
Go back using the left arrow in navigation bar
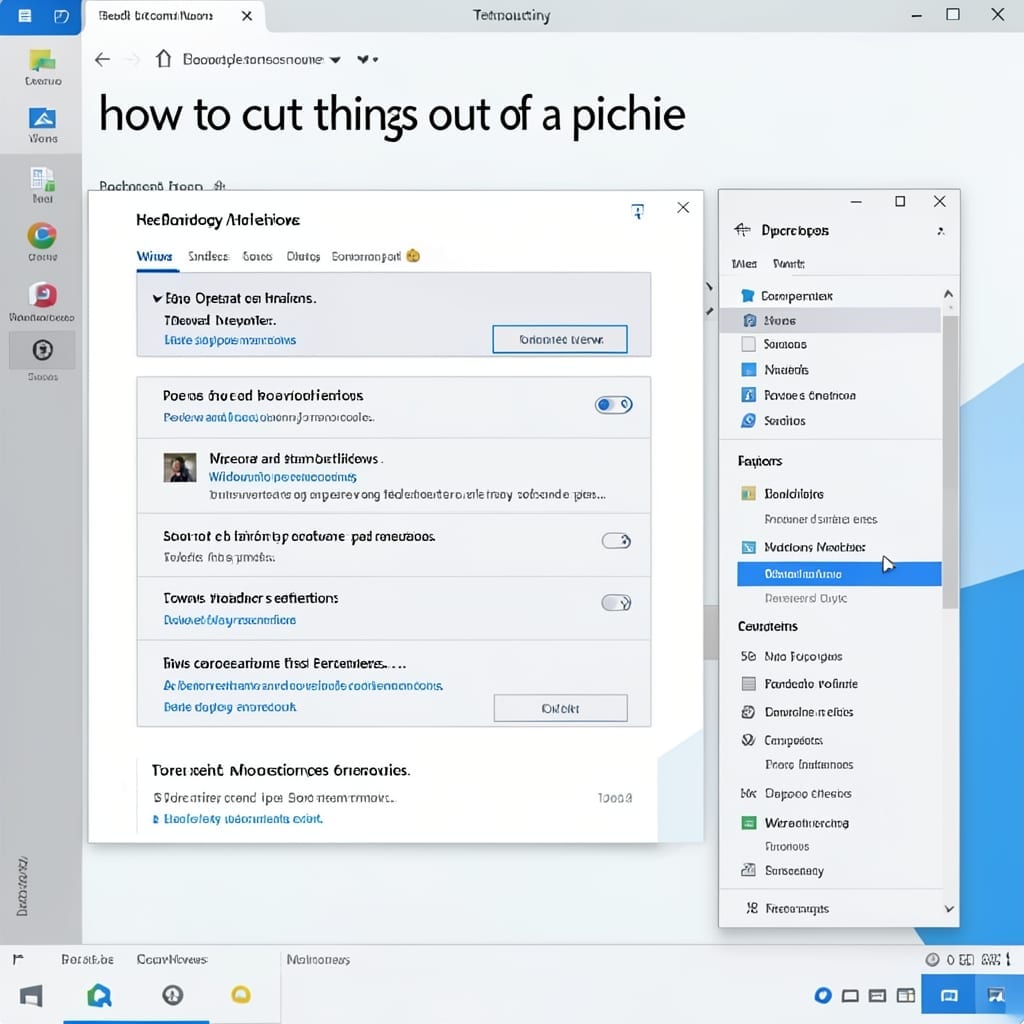103,60
